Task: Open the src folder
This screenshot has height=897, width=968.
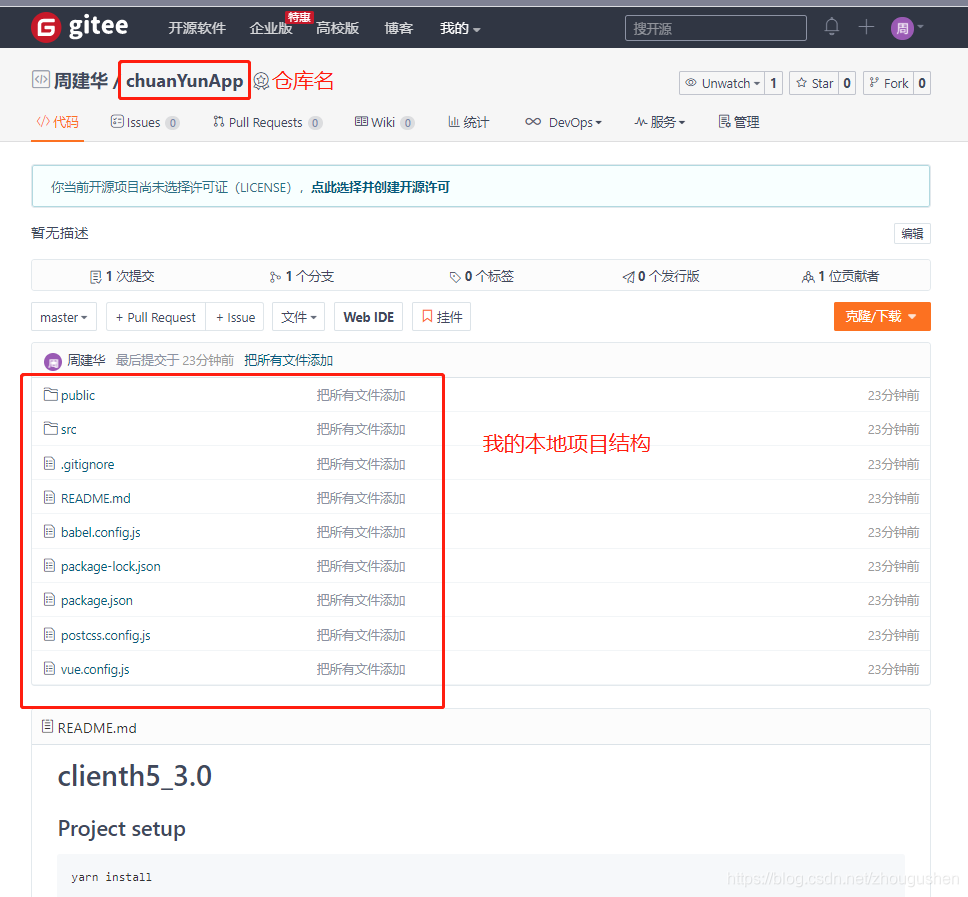Action: (x=69, y=429)
